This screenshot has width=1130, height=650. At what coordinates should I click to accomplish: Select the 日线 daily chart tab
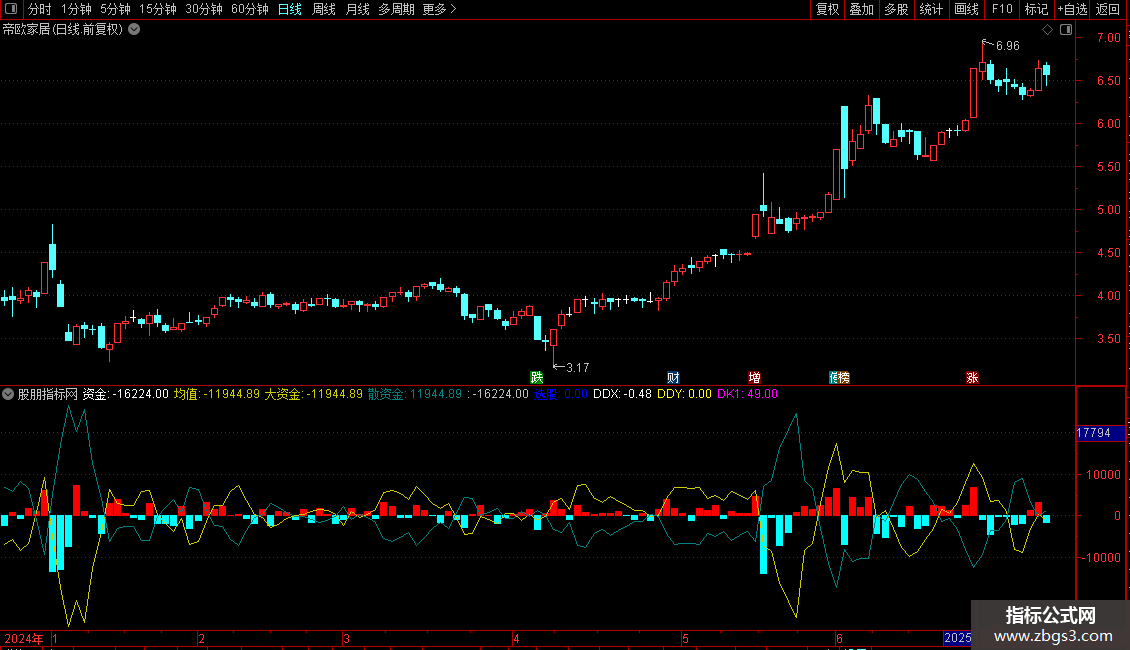click(290, 9)
